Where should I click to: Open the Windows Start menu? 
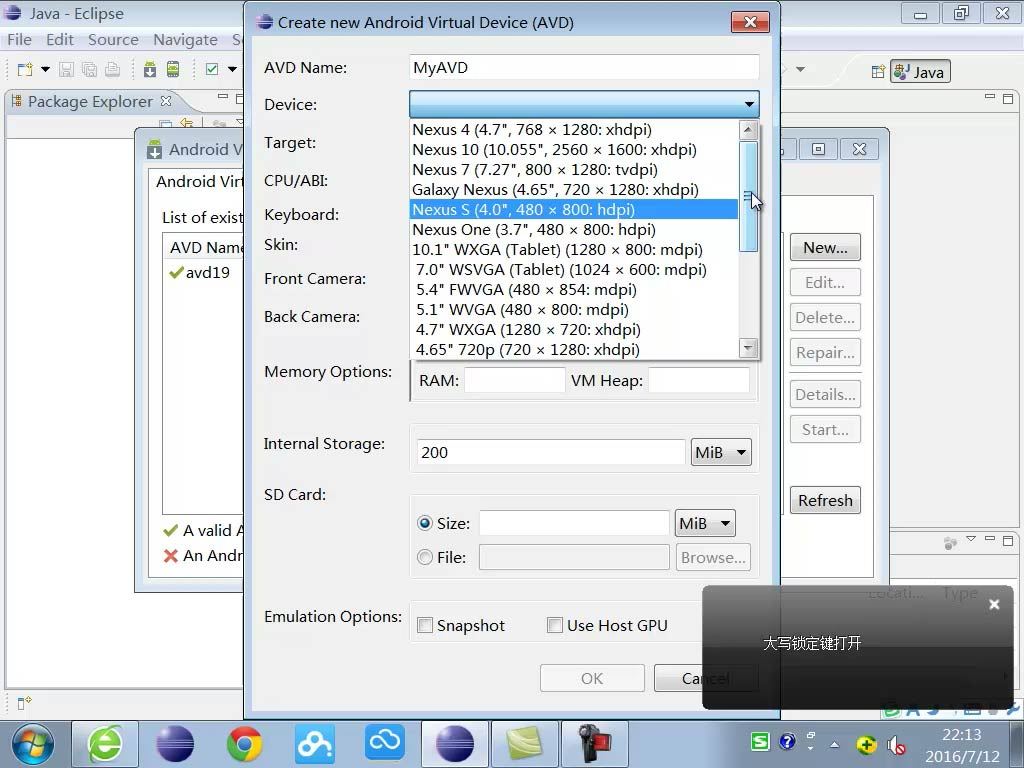pos(33,745)
